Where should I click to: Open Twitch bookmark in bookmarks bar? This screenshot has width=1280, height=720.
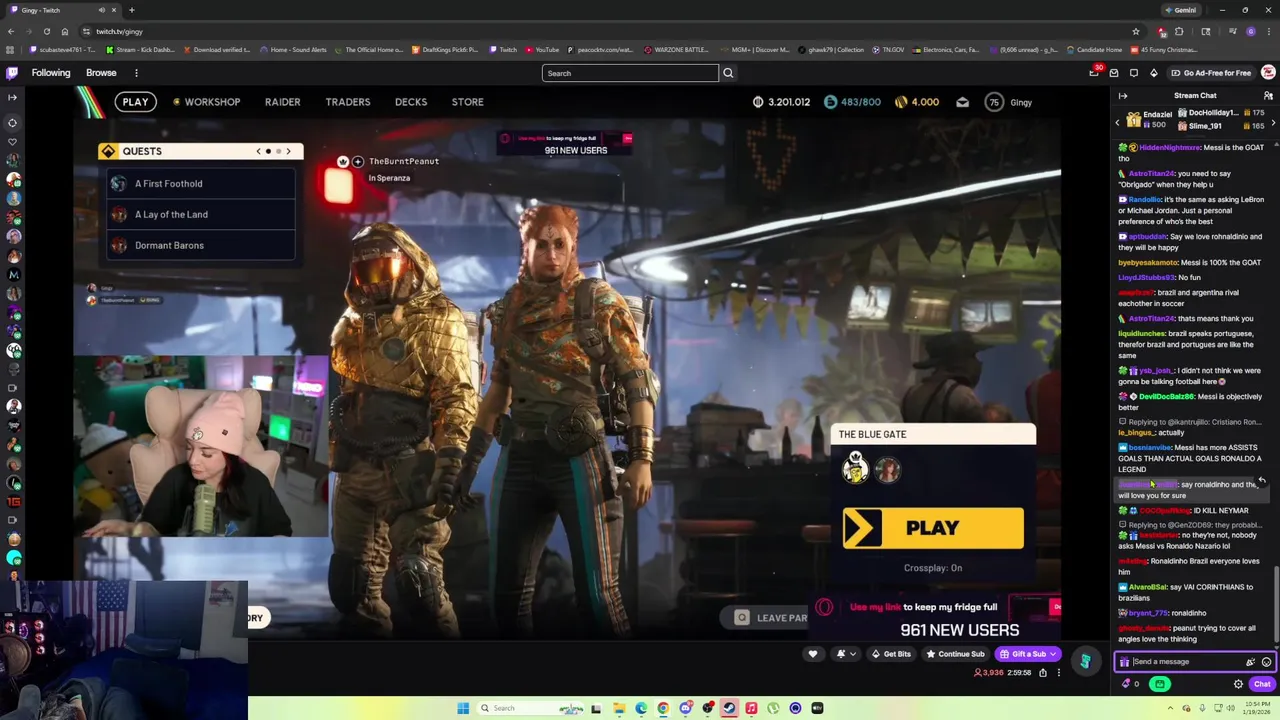click(x=503, y=49)
